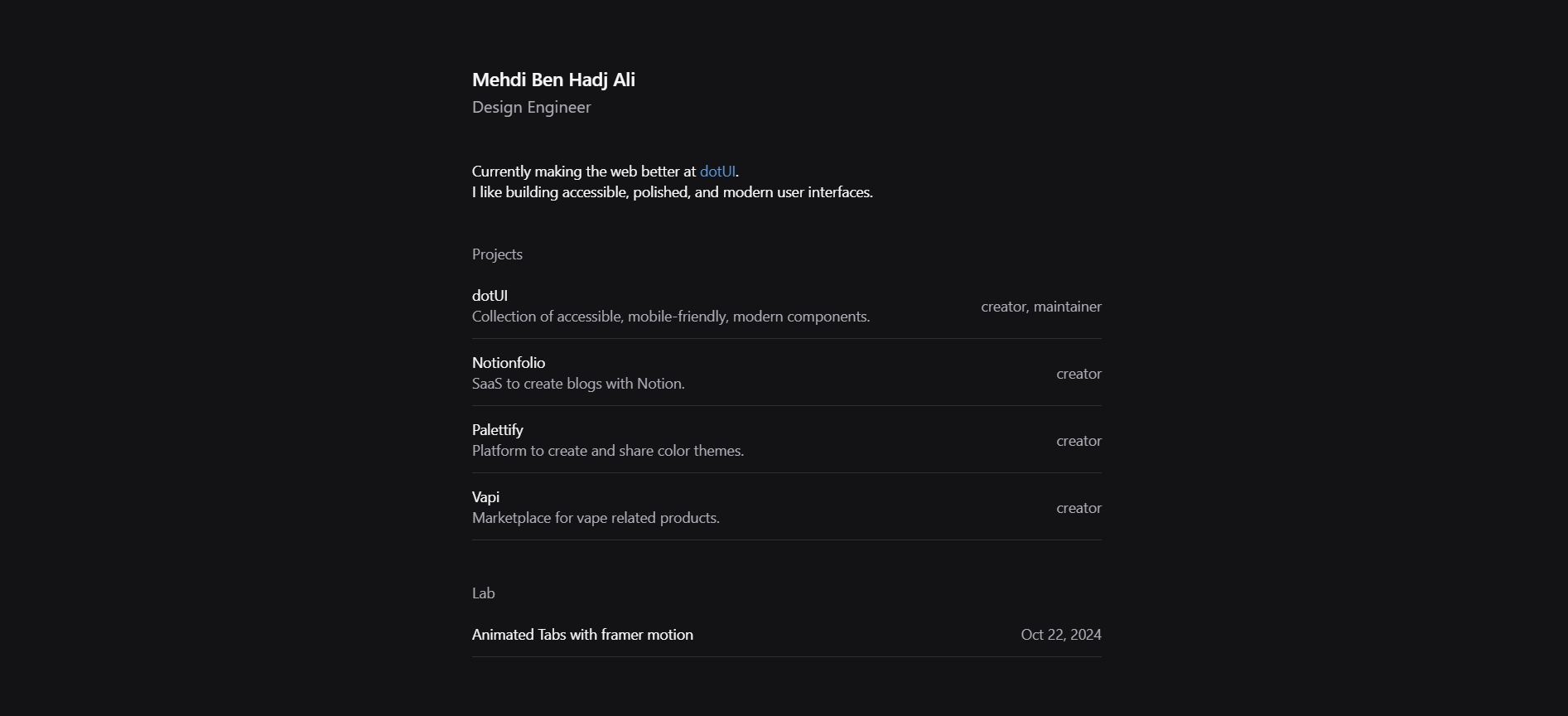Screen dimensions: 1568x716
Task: Click the creator label next to Vapi
Action: 1078,508
